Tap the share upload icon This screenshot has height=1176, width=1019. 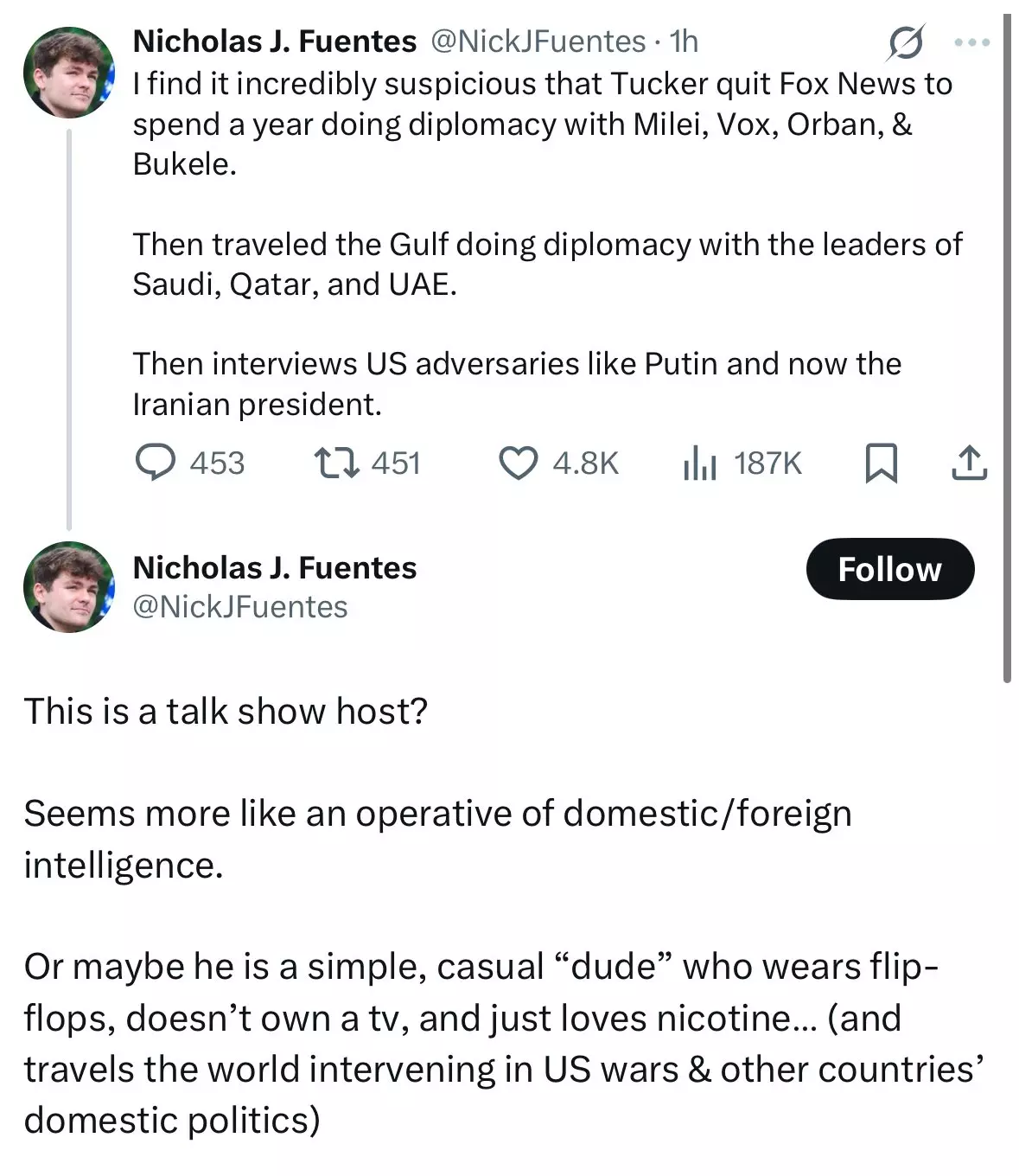tap(969, 463)
